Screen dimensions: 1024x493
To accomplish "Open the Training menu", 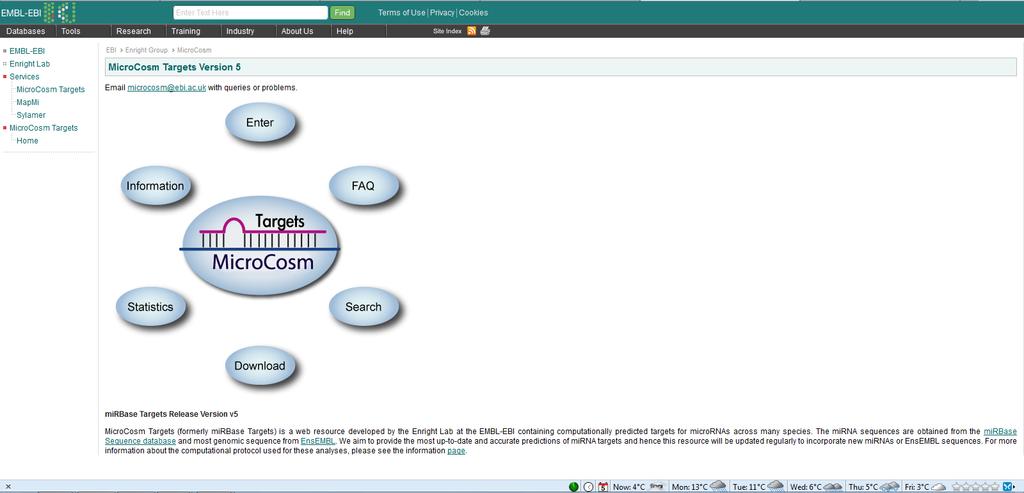I will point(185,31).
